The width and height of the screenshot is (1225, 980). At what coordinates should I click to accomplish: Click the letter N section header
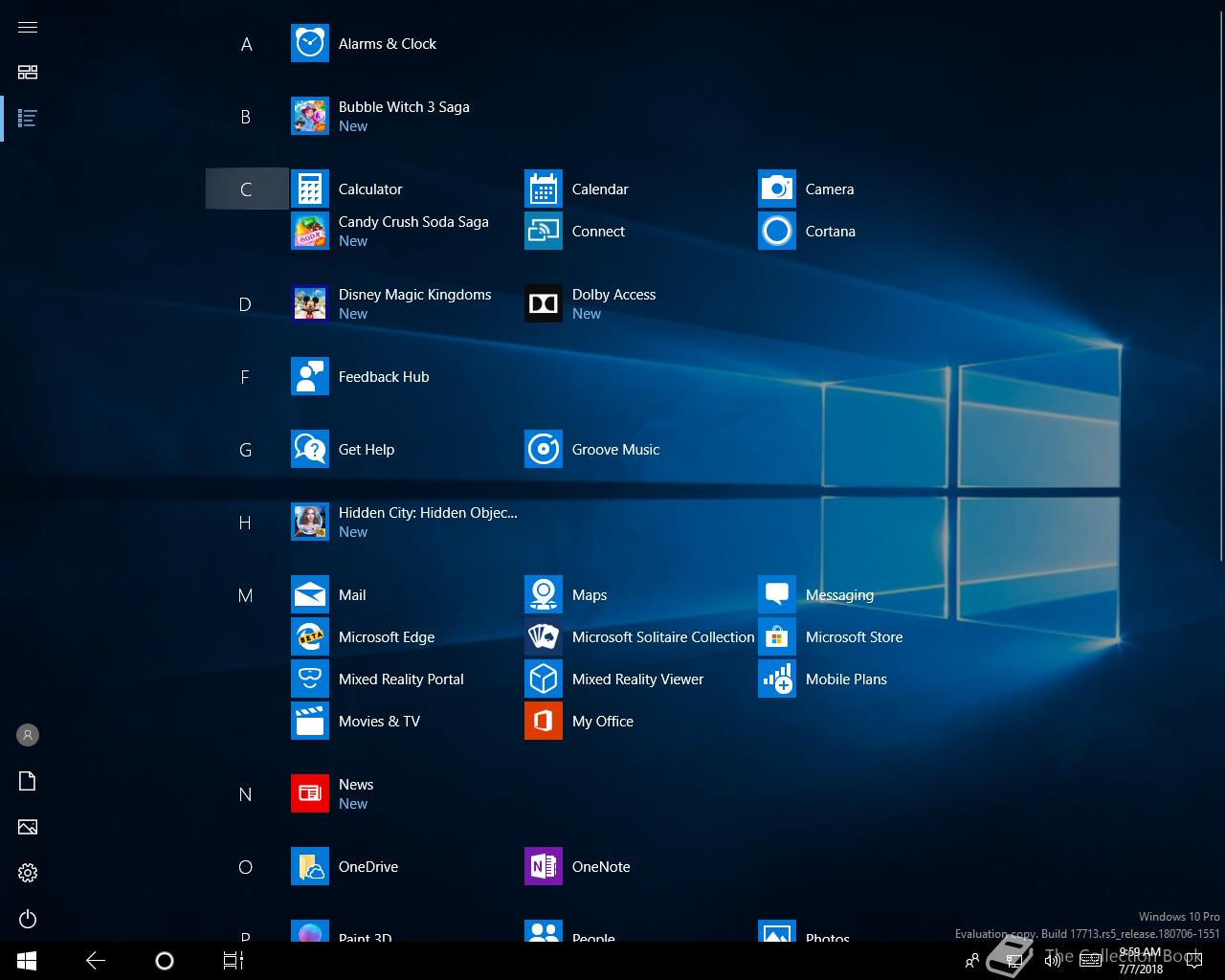pos(246,794)
